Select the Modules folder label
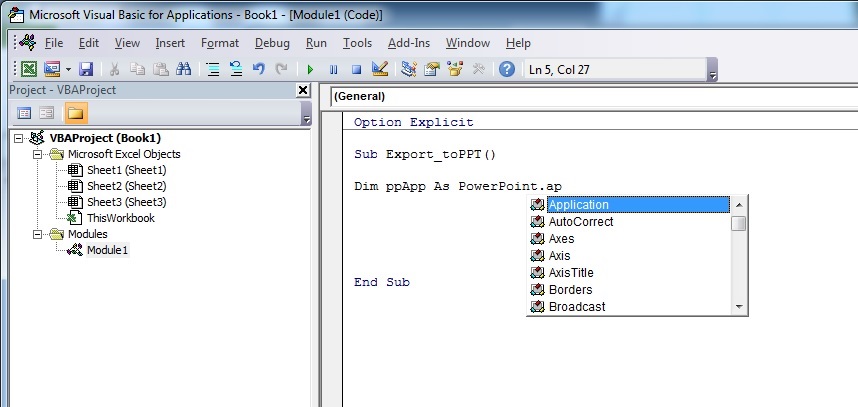Viewport: 858px width, 407px height. 88,234
